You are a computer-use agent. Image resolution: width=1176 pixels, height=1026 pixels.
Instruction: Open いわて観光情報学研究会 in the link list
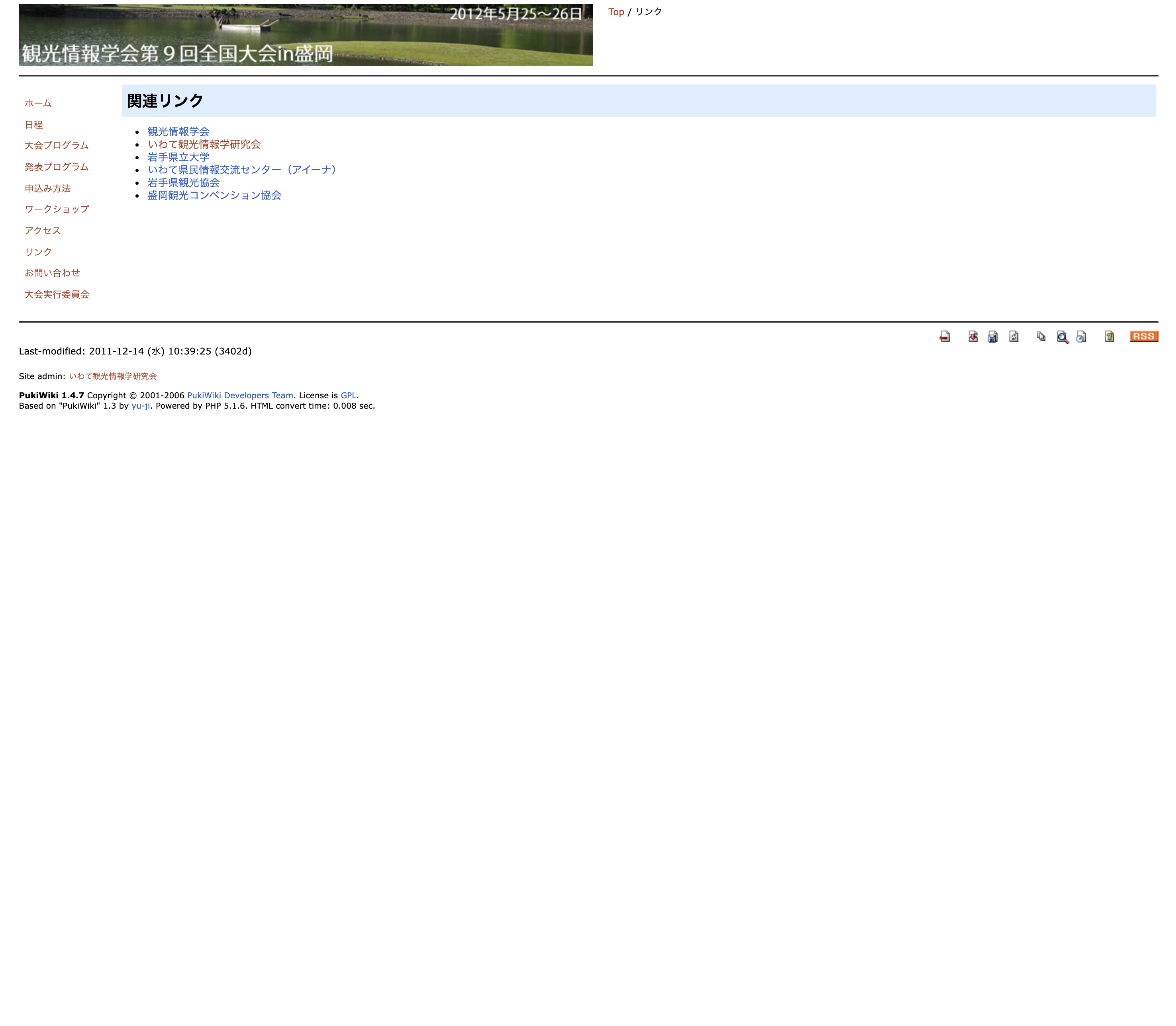(204, 144)
